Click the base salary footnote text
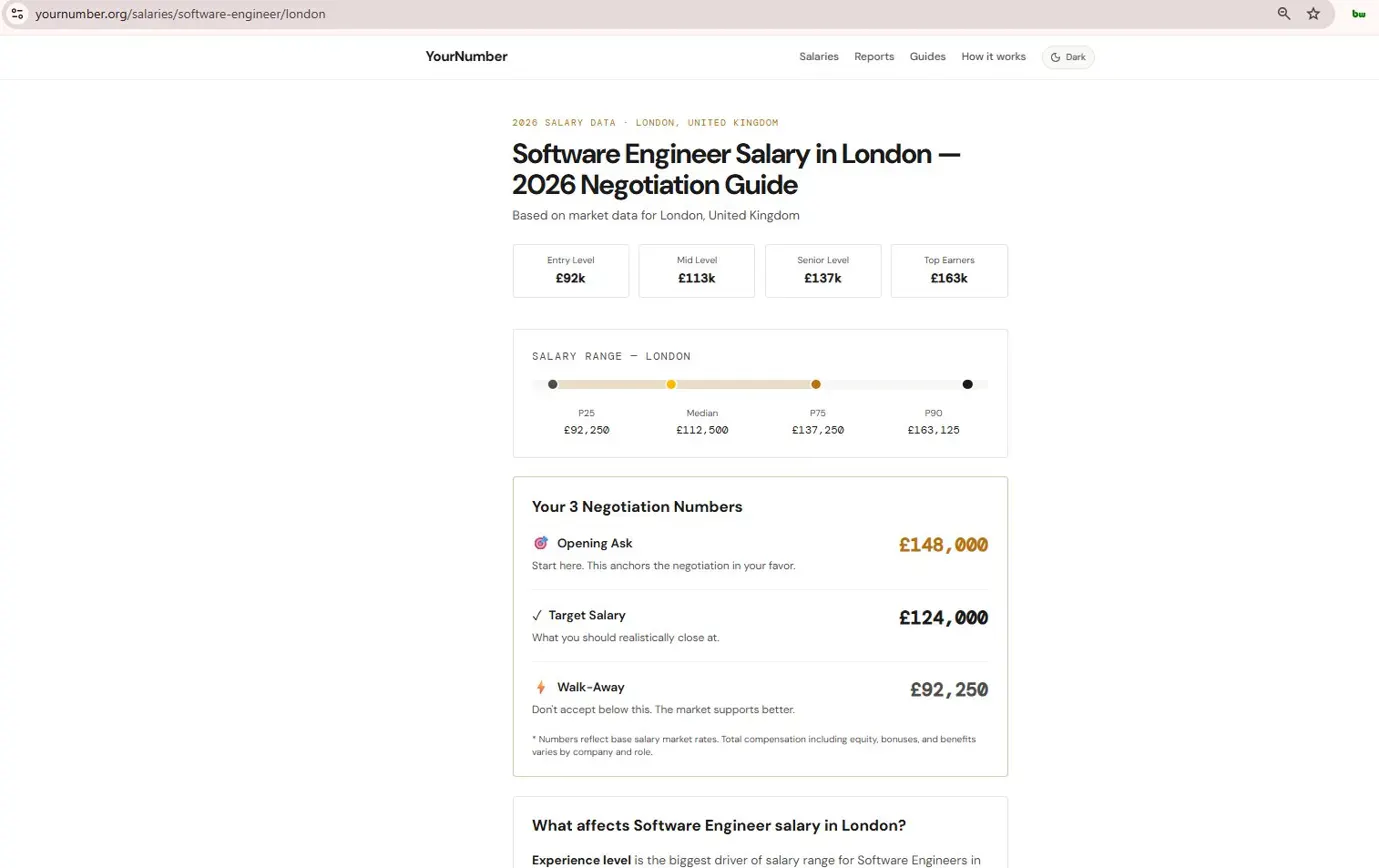Viewport: 1379px width, 868px height. coord(754,745)
